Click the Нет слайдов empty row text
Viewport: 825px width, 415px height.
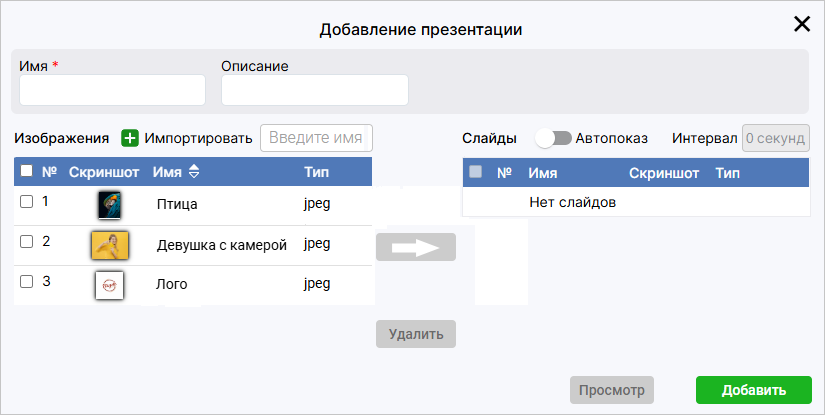pyautogui.click(x=572, y=202)
